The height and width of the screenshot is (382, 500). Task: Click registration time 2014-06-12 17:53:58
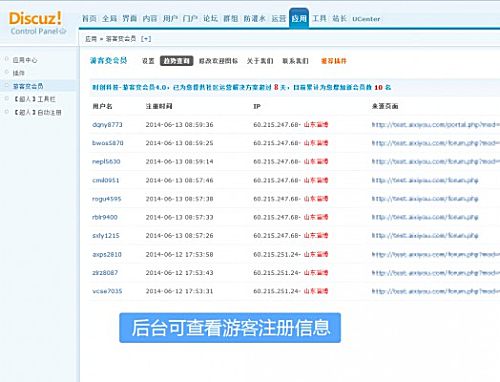(179, 255)
